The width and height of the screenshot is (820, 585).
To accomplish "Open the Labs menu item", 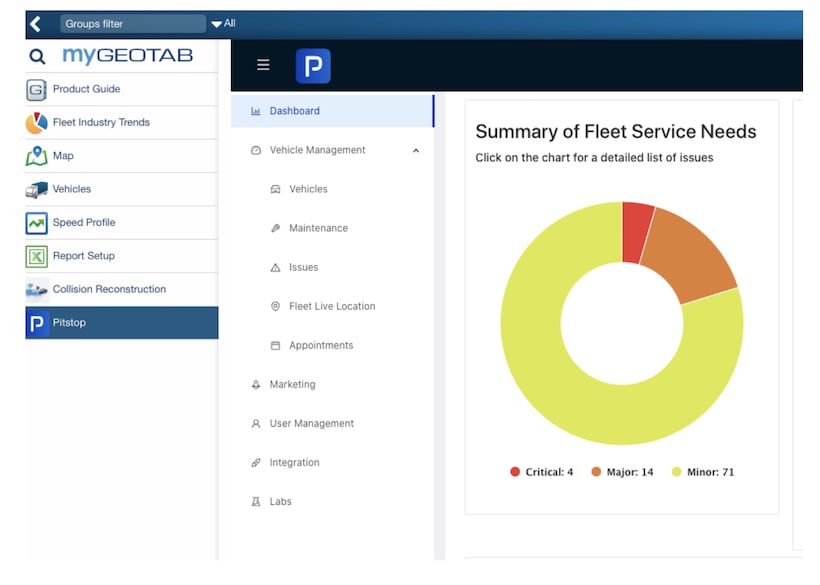I will coord(280,501).
